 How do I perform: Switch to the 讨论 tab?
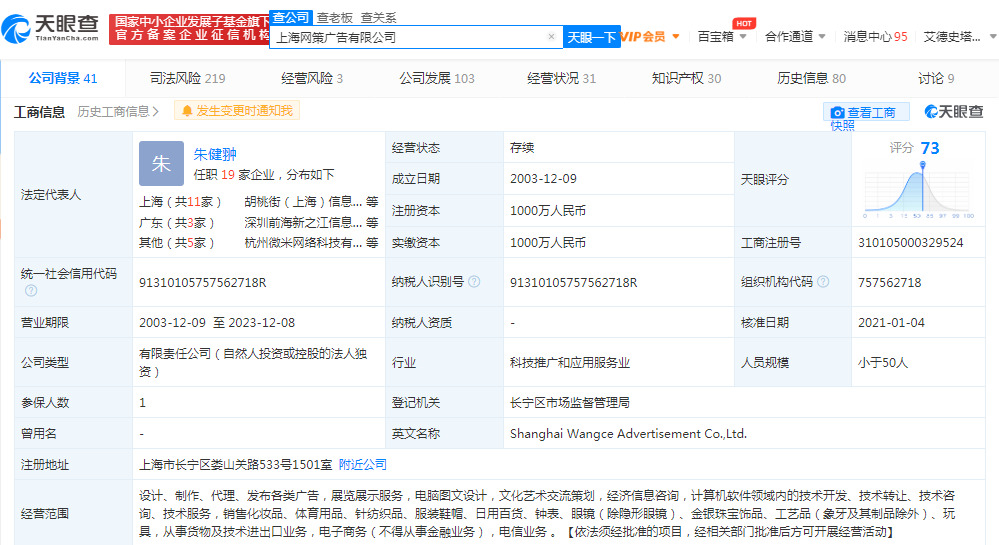click(936, 78)
